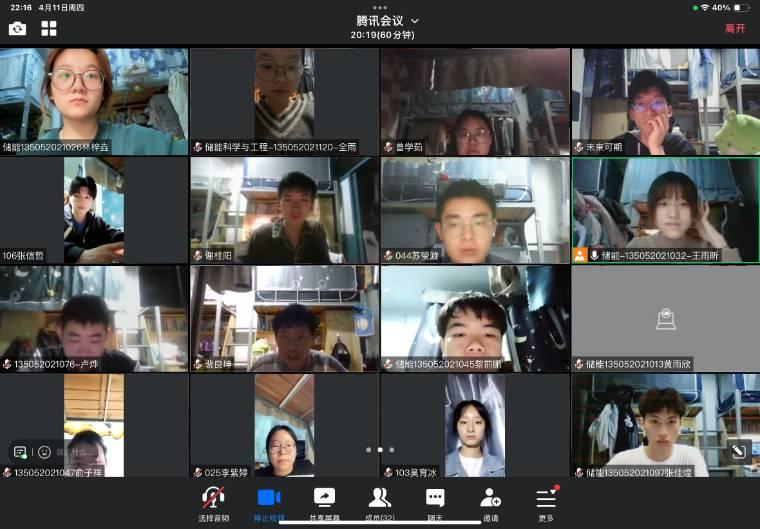This screenshot has height=529, width=760.
Task: Select 林梓鑫's video tile at top left
Action: click(94, 100)
